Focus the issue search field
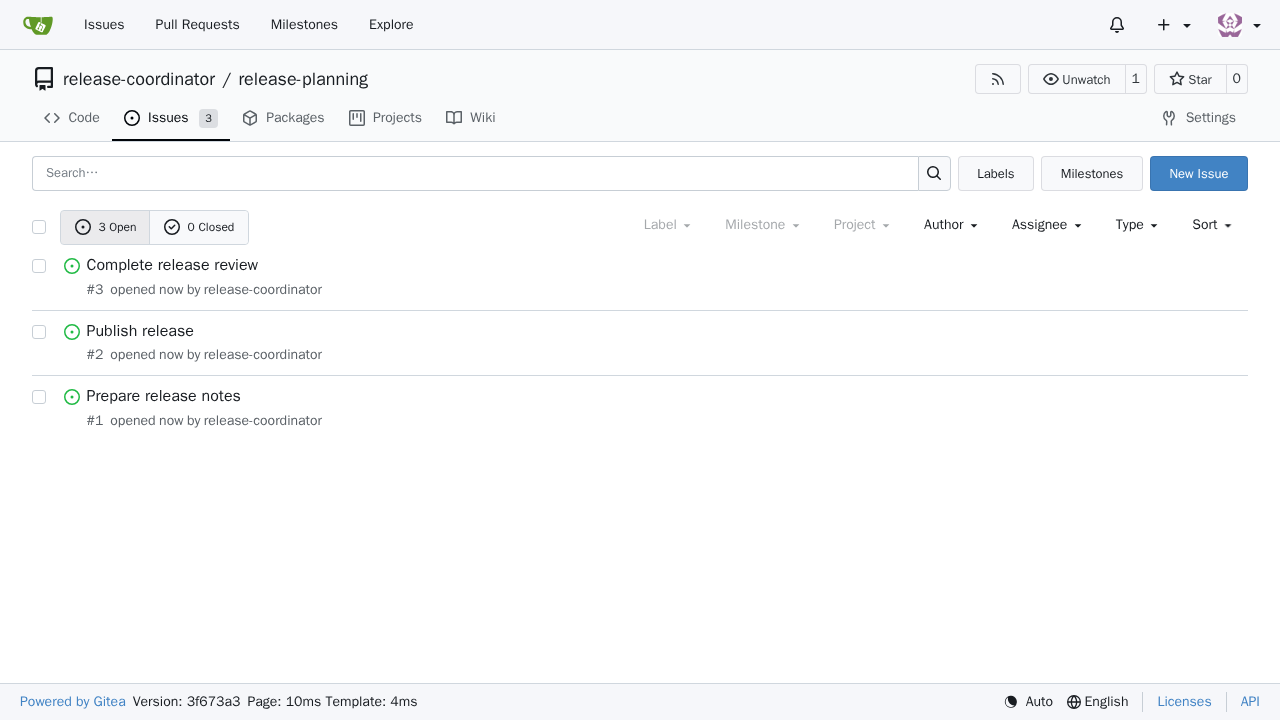Viewport: 1280px width, 720px height. click(475, 173)
